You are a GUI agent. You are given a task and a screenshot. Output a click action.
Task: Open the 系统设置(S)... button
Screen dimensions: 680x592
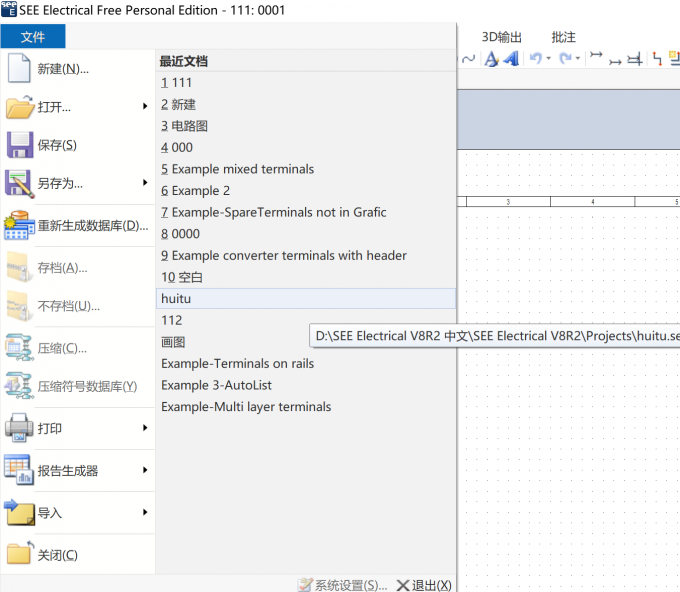point(343,585)
